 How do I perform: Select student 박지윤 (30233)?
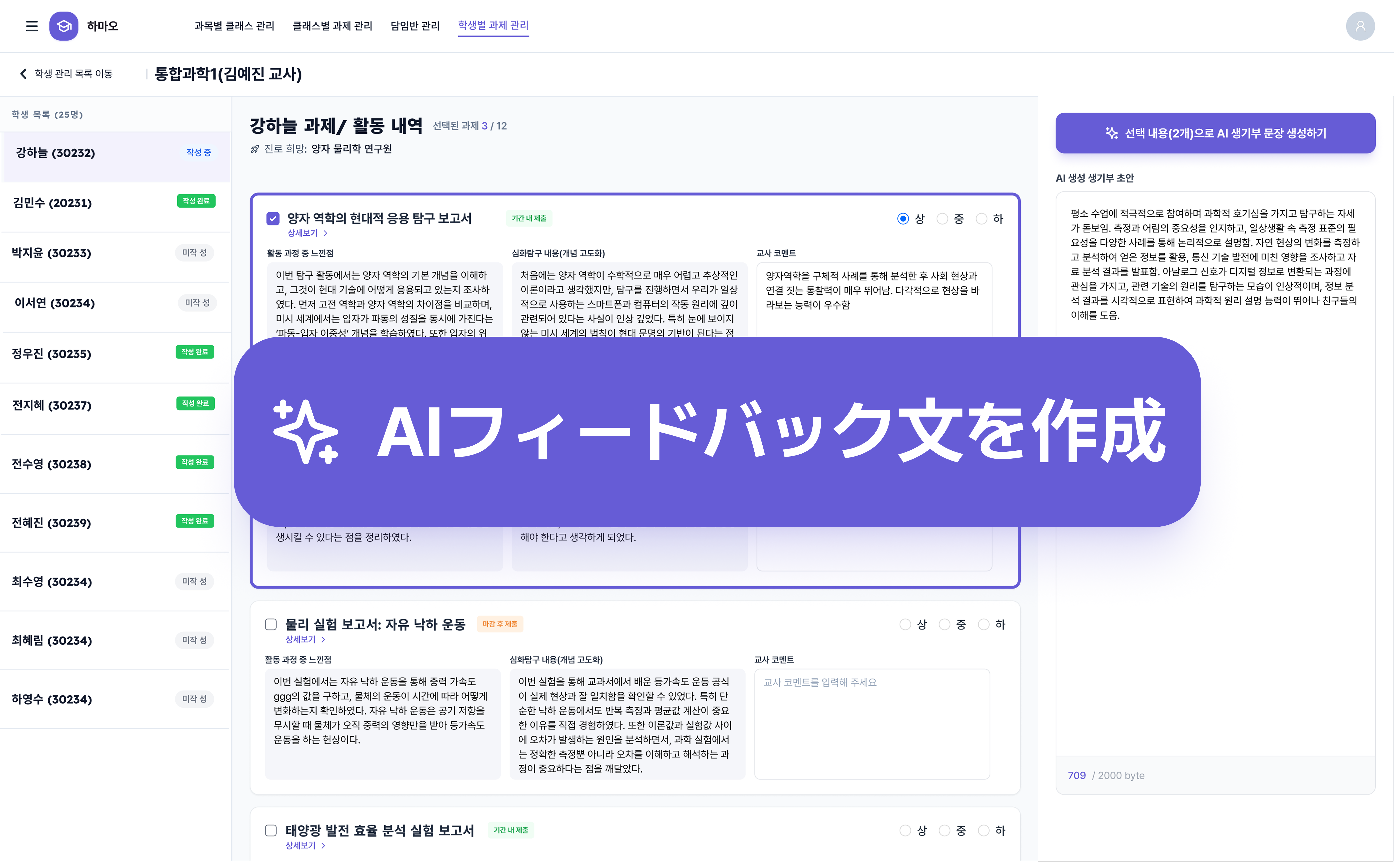[115, 257]
